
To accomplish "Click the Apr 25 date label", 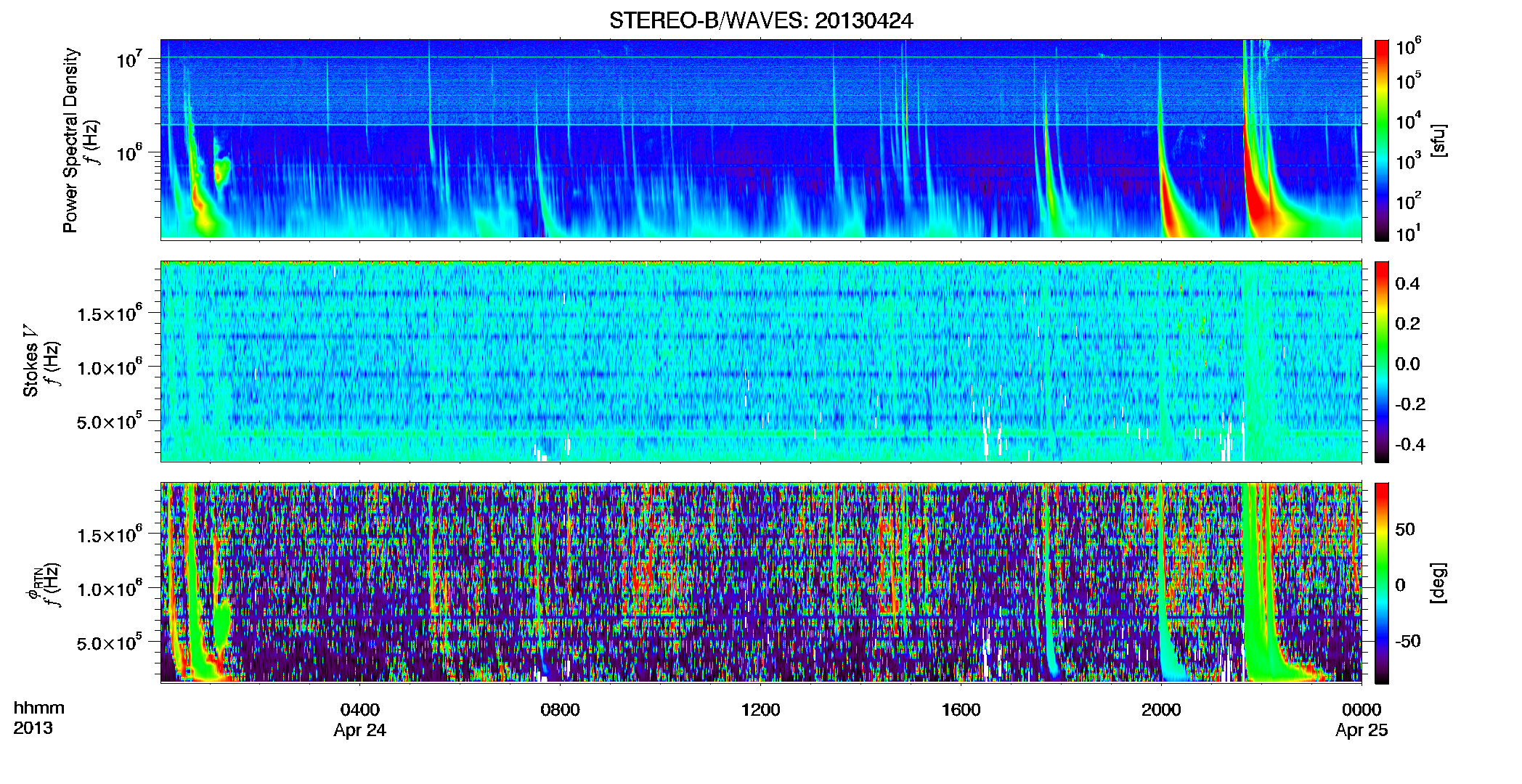I will [x=1362, y=730].
